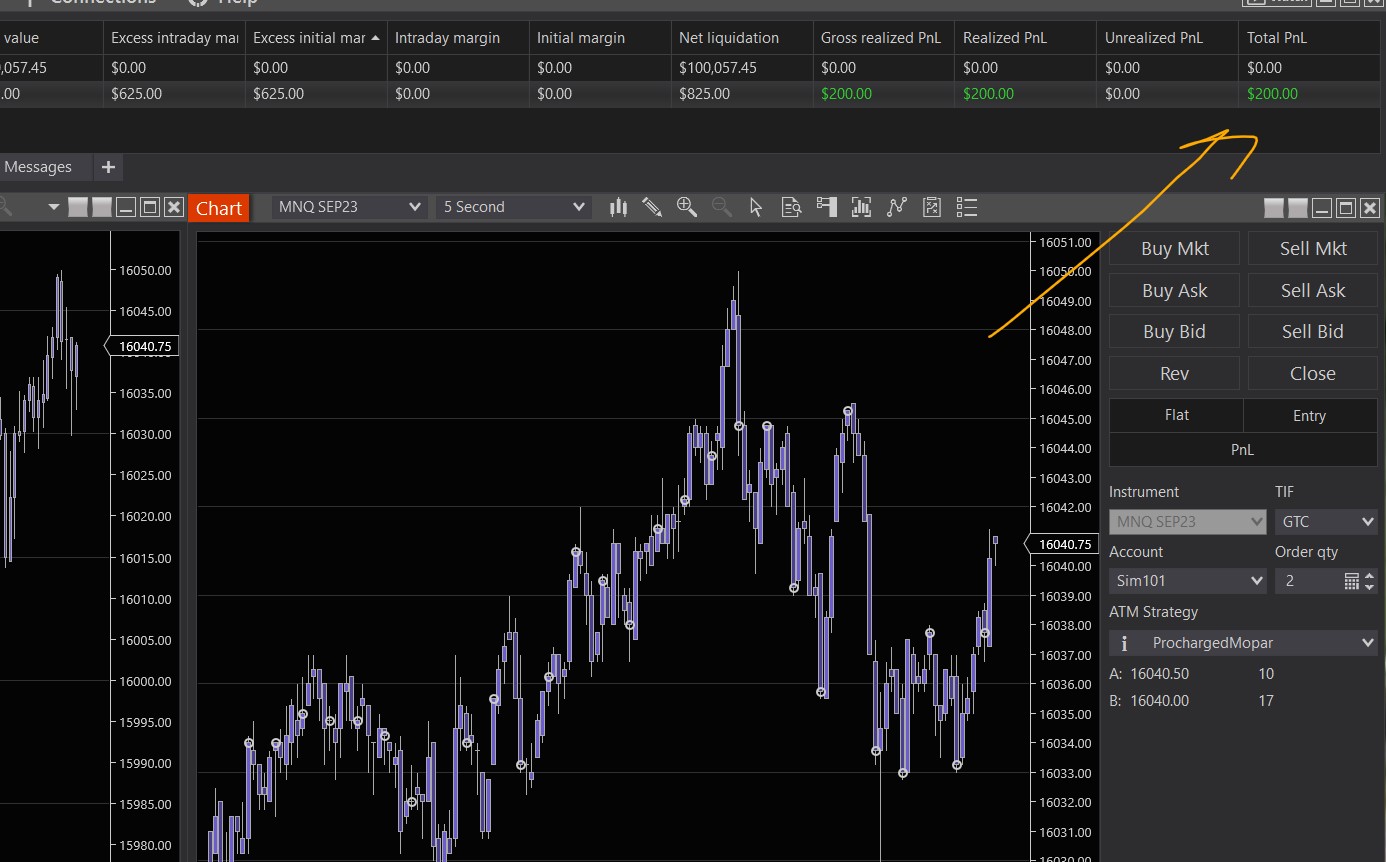Click the ATM Strategy info icon
The height and width of the screenshot is (862, 1386).
(x=1124, y=643)
